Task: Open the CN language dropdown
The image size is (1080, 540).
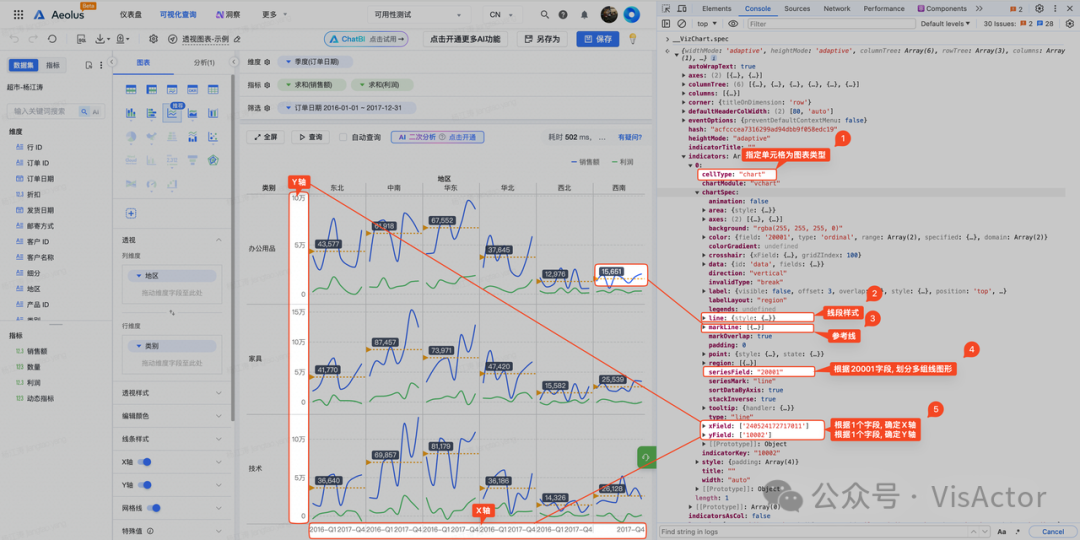Action: (501, 14)
